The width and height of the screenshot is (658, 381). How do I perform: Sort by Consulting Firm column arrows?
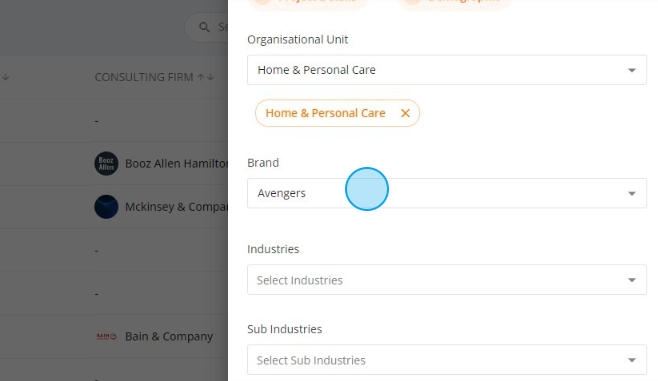(206, 77)
